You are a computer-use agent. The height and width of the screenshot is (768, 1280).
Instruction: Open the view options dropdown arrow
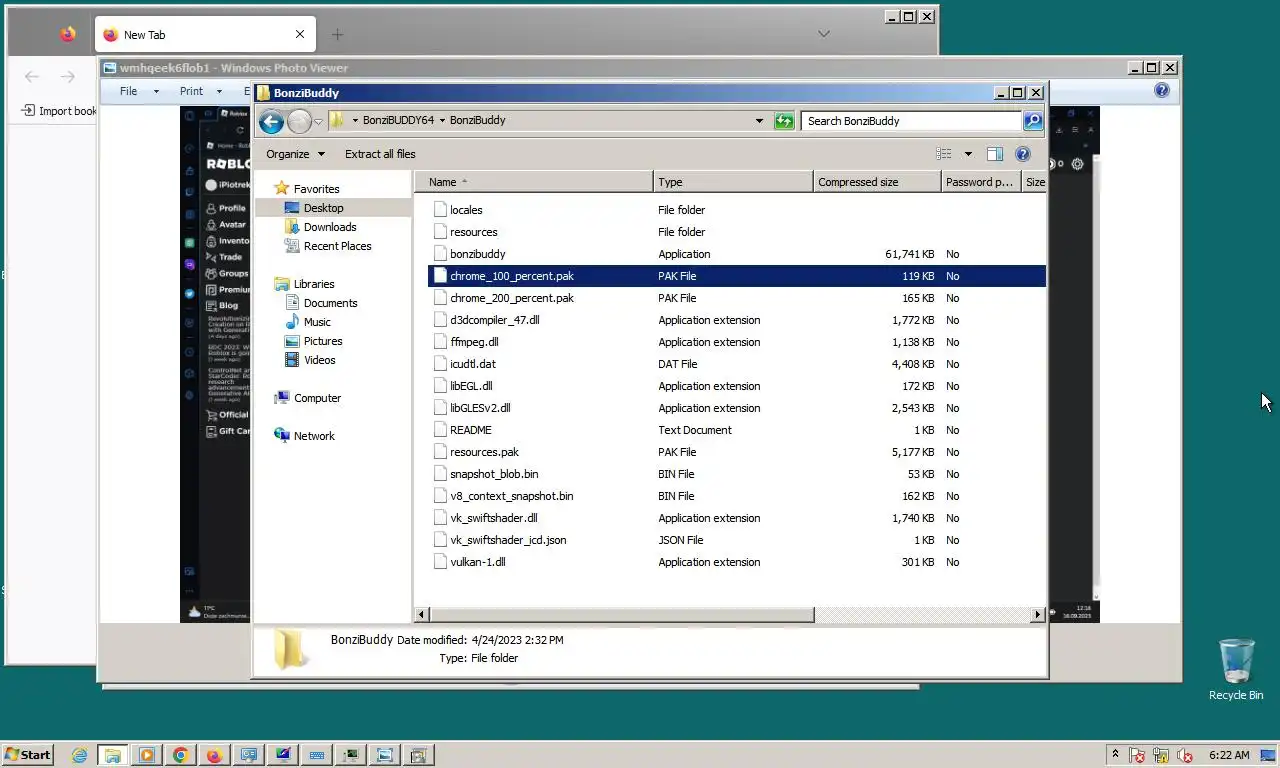(x=967, y=154)
